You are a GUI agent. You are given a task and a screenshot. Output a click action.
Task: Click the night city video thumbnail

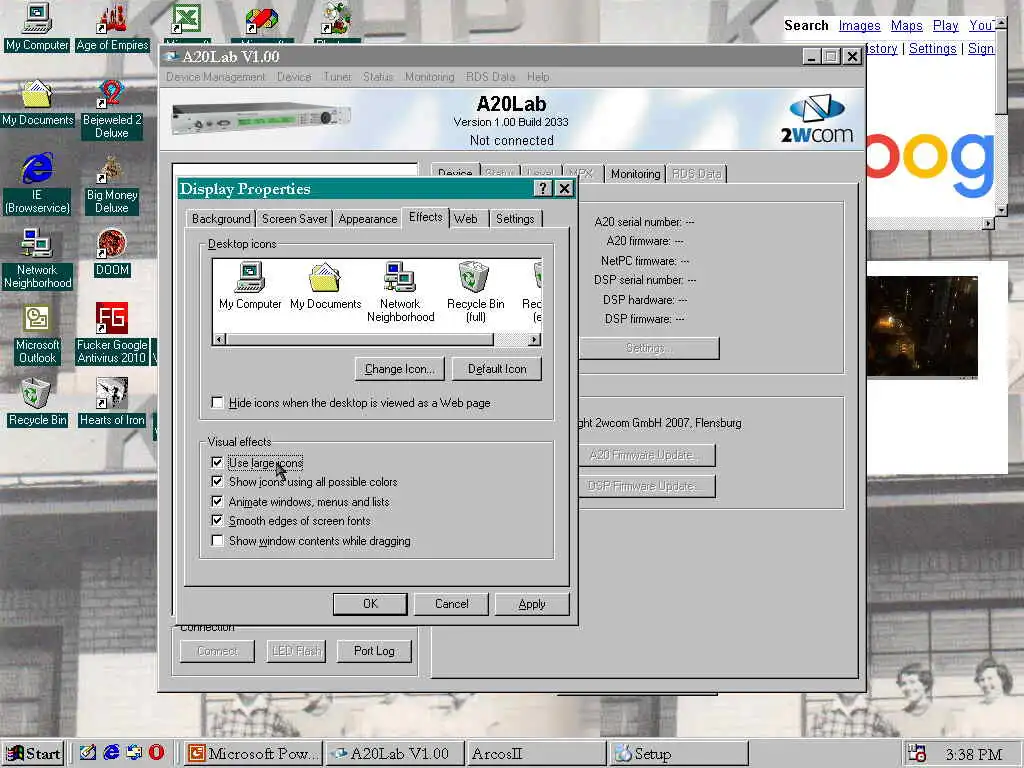tap(922, 327)
